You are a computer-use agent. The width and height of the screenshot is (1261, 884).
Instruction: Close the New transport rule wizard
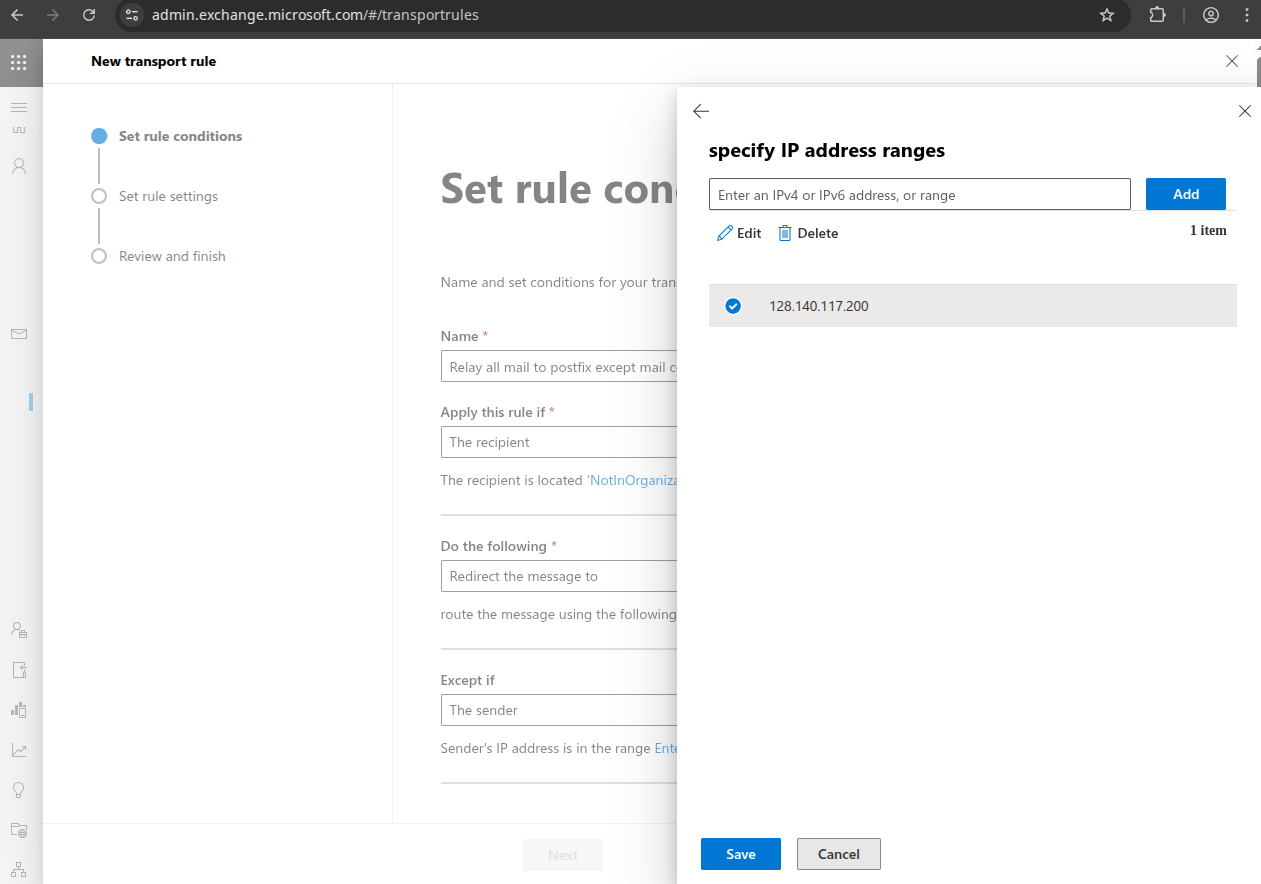[1232, 61]
